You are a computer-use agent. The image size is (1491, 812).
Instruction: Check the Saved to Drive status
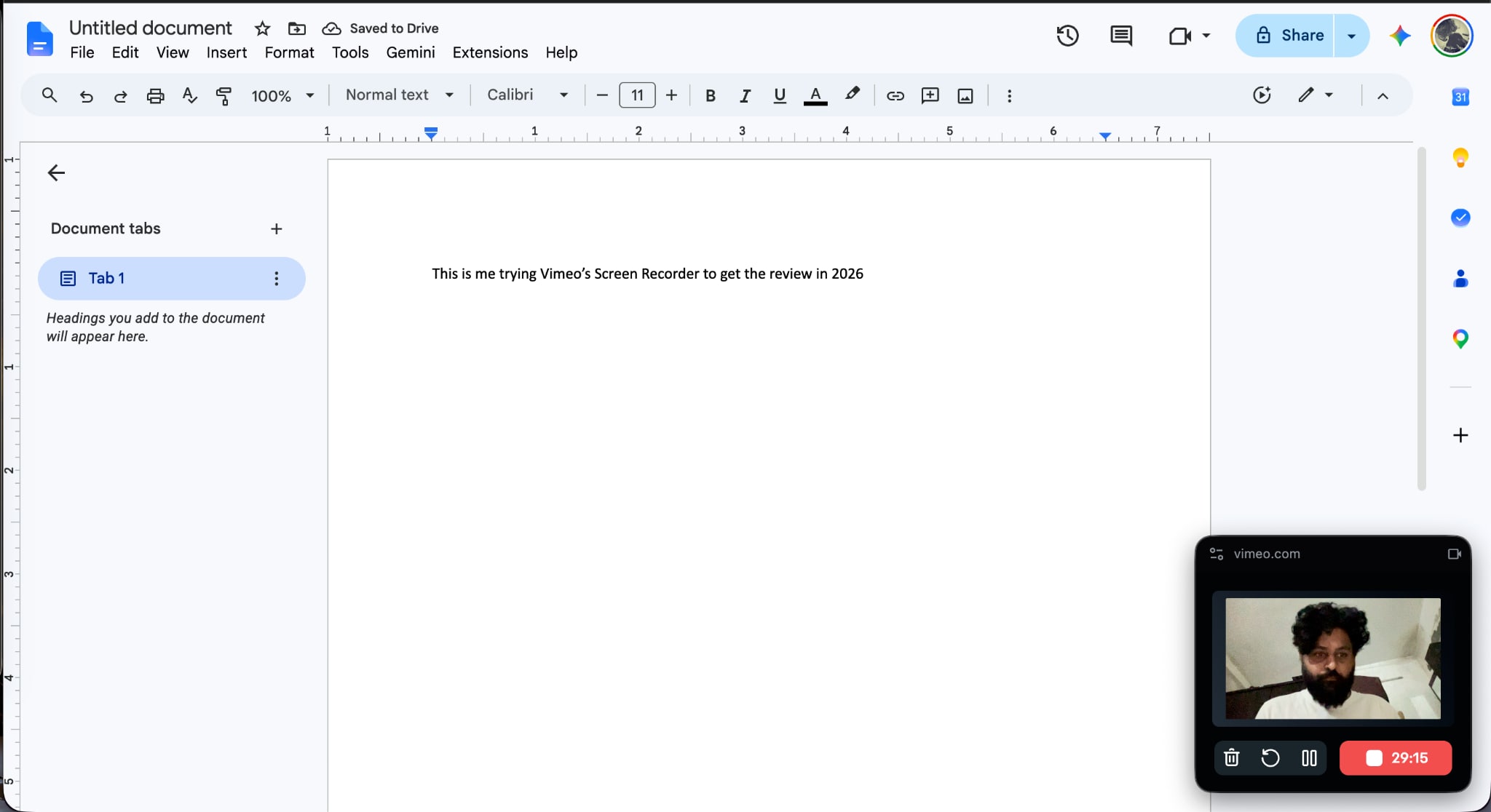coord(380,28)
